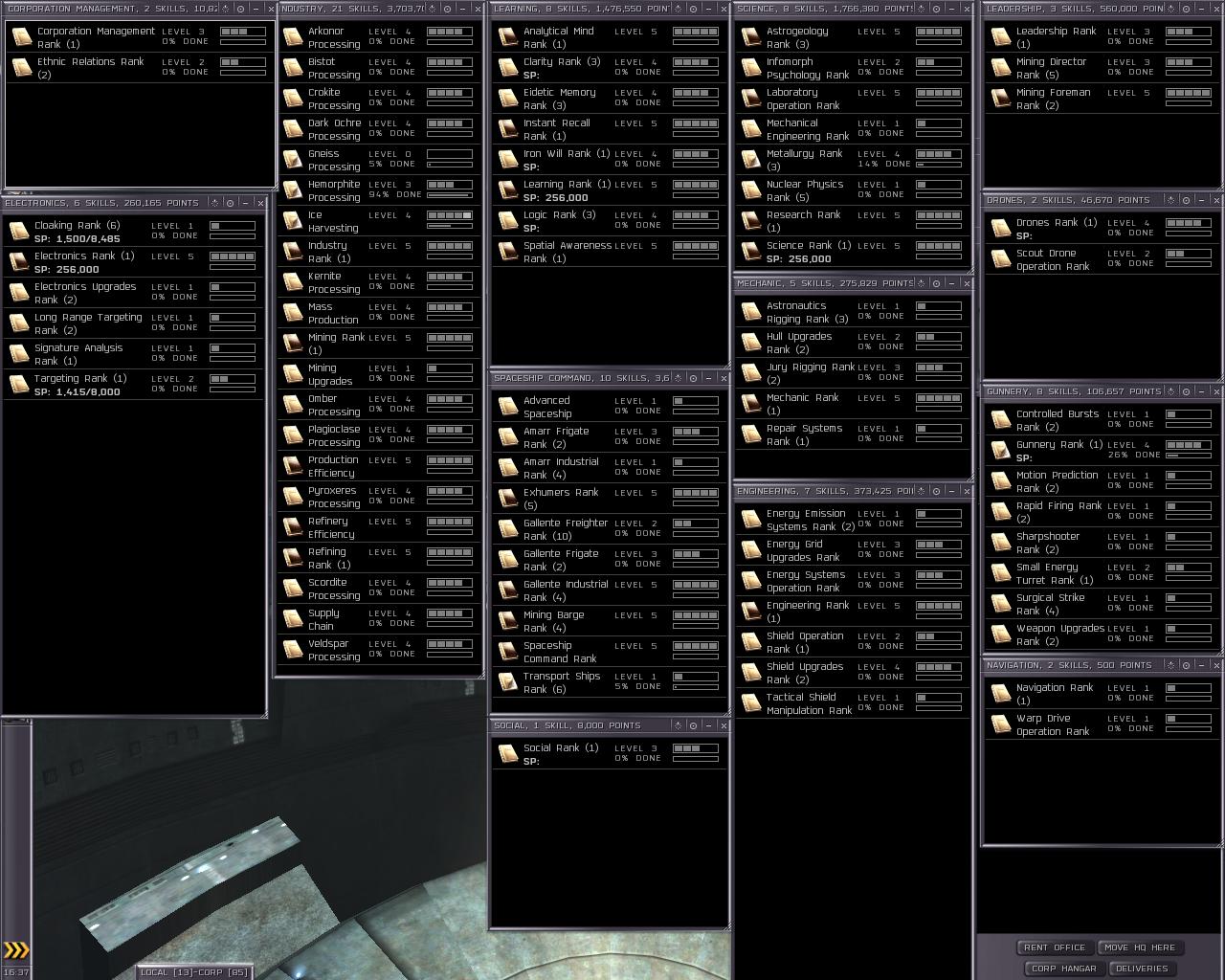The height and width of the screenshot is (980, 1225).
Task: Expand the sidebar with yellow chevrons
Action: [16, 950]
